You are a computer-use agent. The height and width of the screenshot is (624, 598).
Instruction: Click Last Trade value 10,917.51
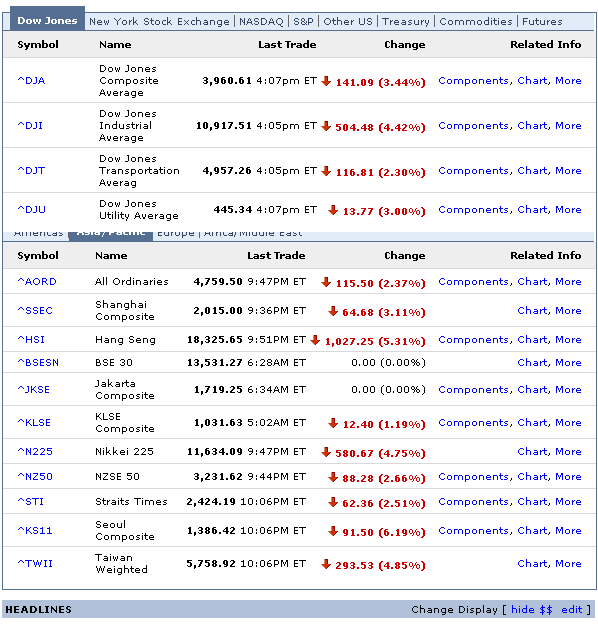(224, 126)
